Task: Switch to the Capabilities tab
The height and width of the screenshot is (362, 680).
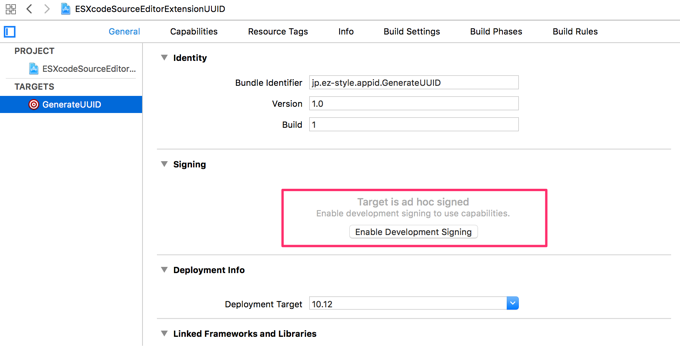Action: click(194, 32)
